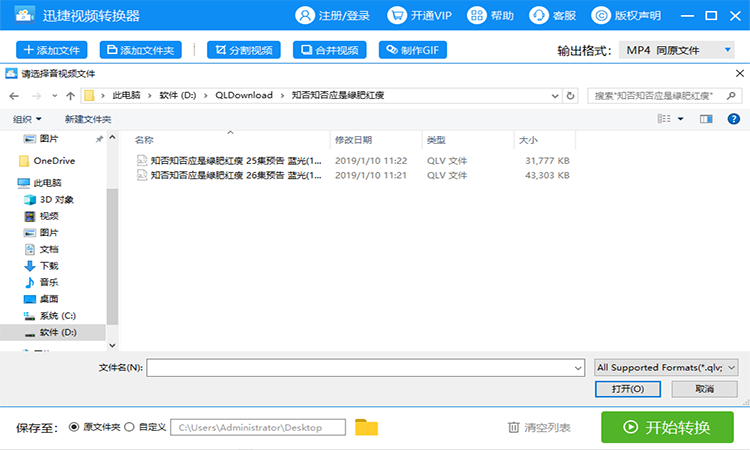Open the 分割视频 split video tool
The image size is (750, 450).
[x=243, y=50]
